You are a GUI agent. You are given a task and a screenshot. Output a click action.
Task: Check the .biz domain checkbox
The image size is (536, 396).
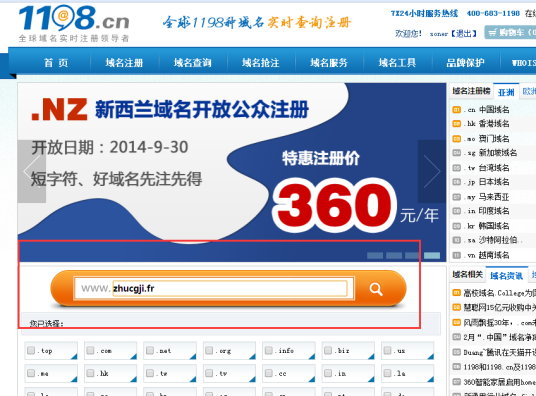(328, 351)
